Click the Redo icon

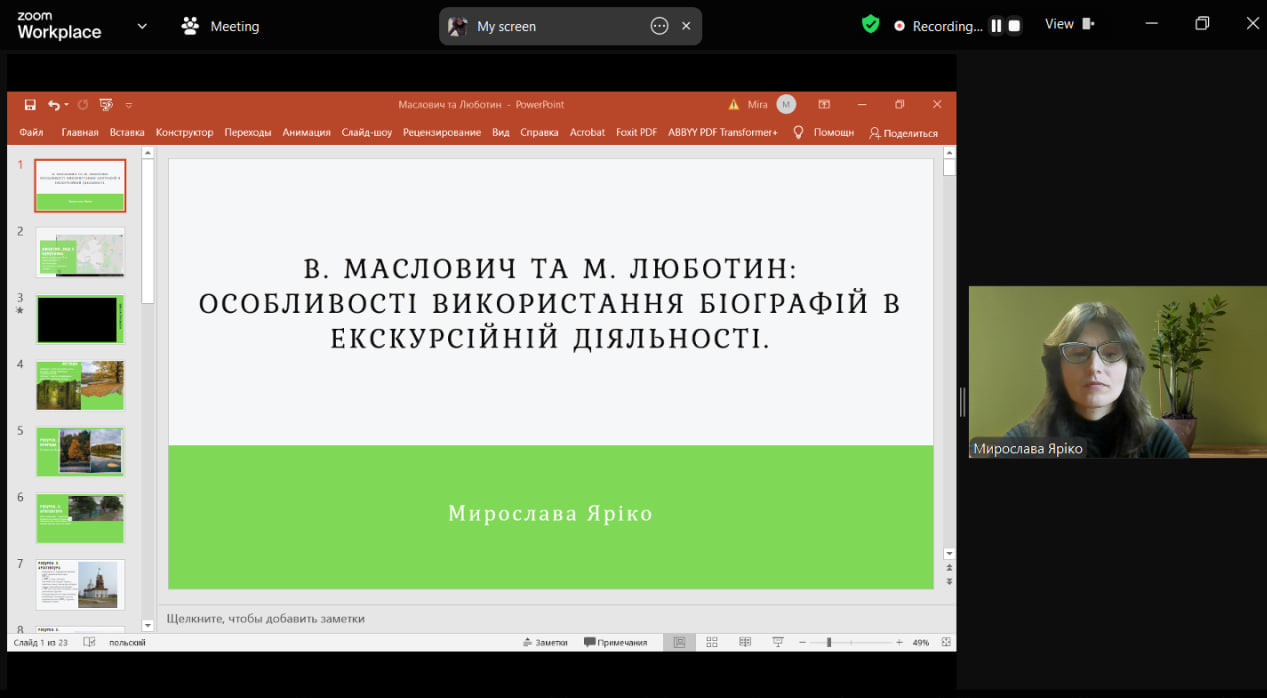pos(82,104)
